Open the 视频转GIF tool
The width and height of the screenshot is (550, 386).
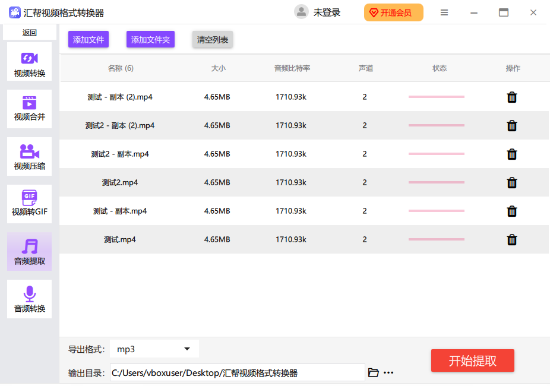[29, 204]
